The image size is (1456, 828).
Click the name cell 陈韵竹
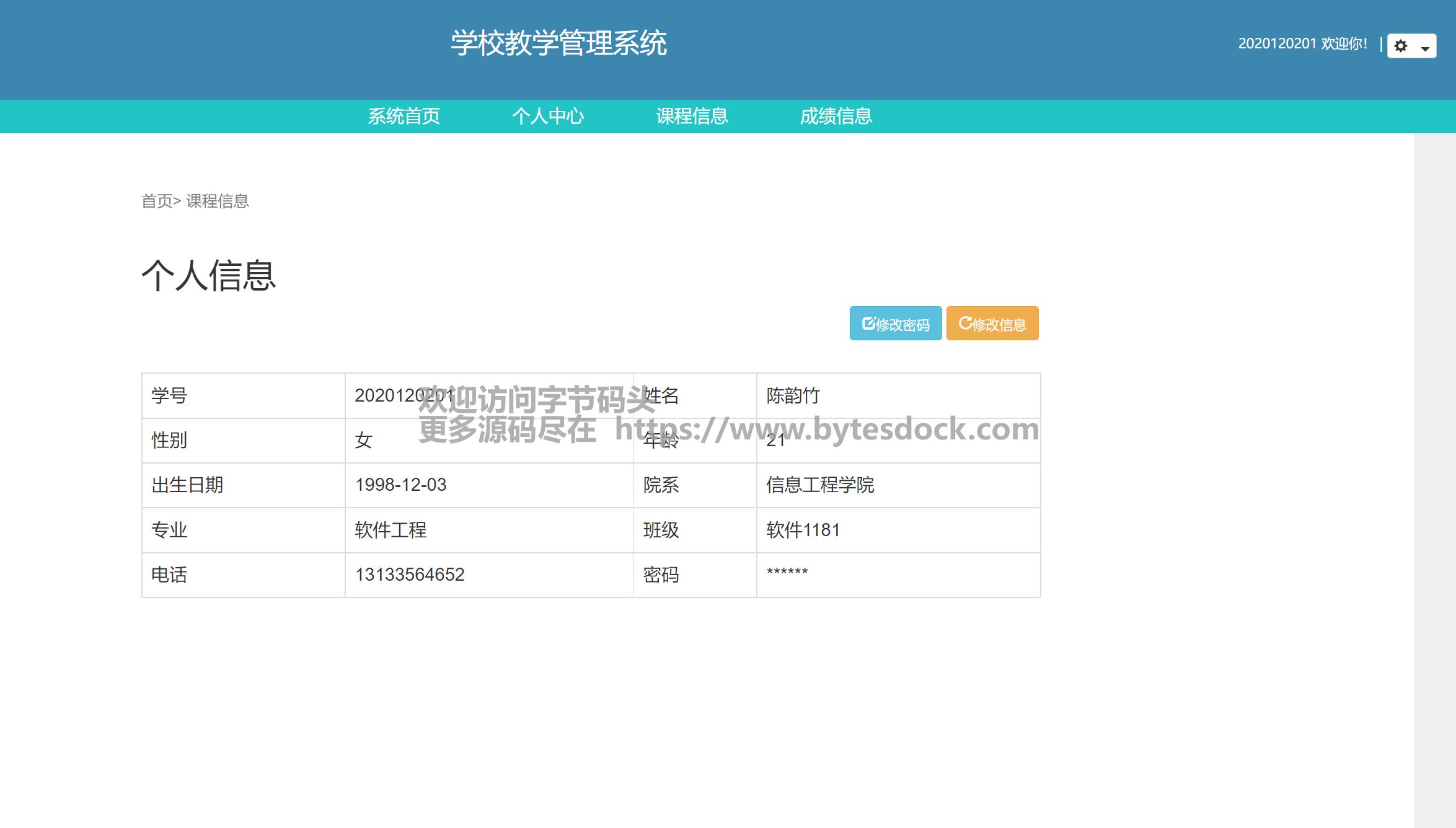[793, 395]
